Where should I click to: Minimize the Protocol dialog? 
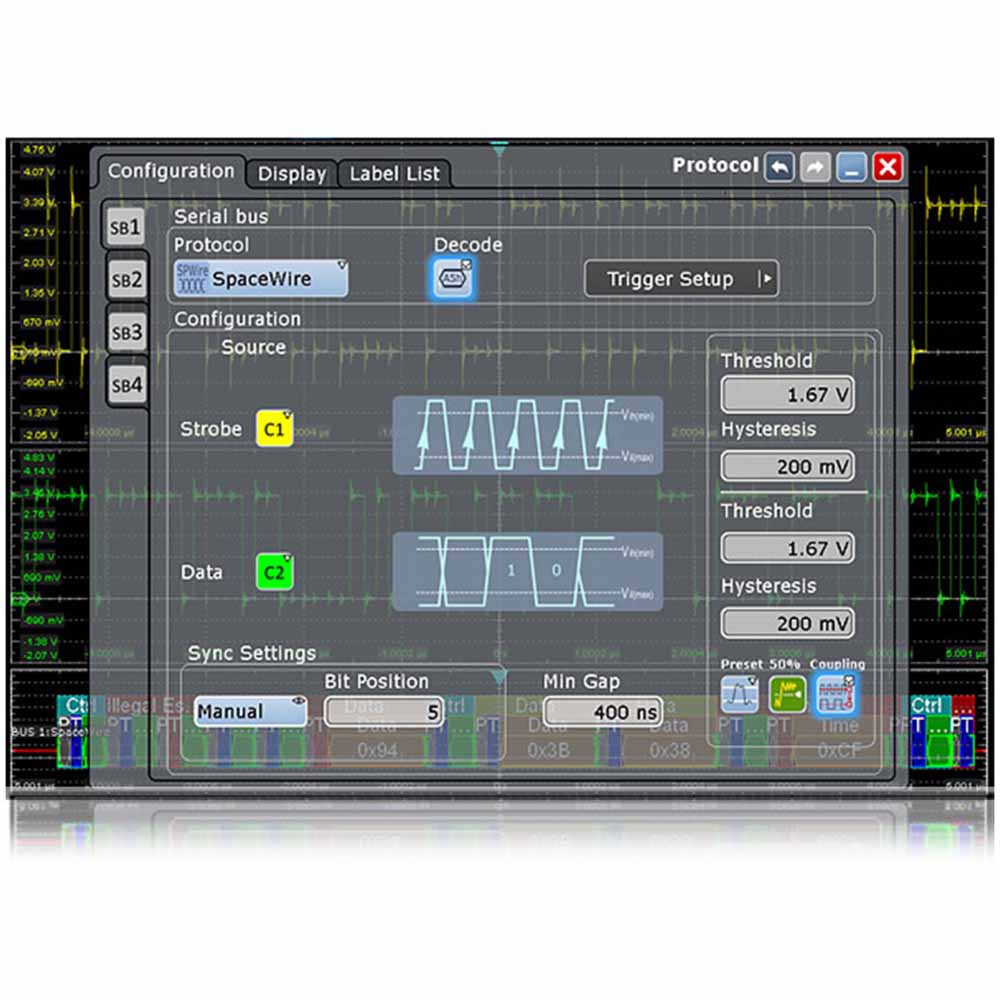click(852, 167)
